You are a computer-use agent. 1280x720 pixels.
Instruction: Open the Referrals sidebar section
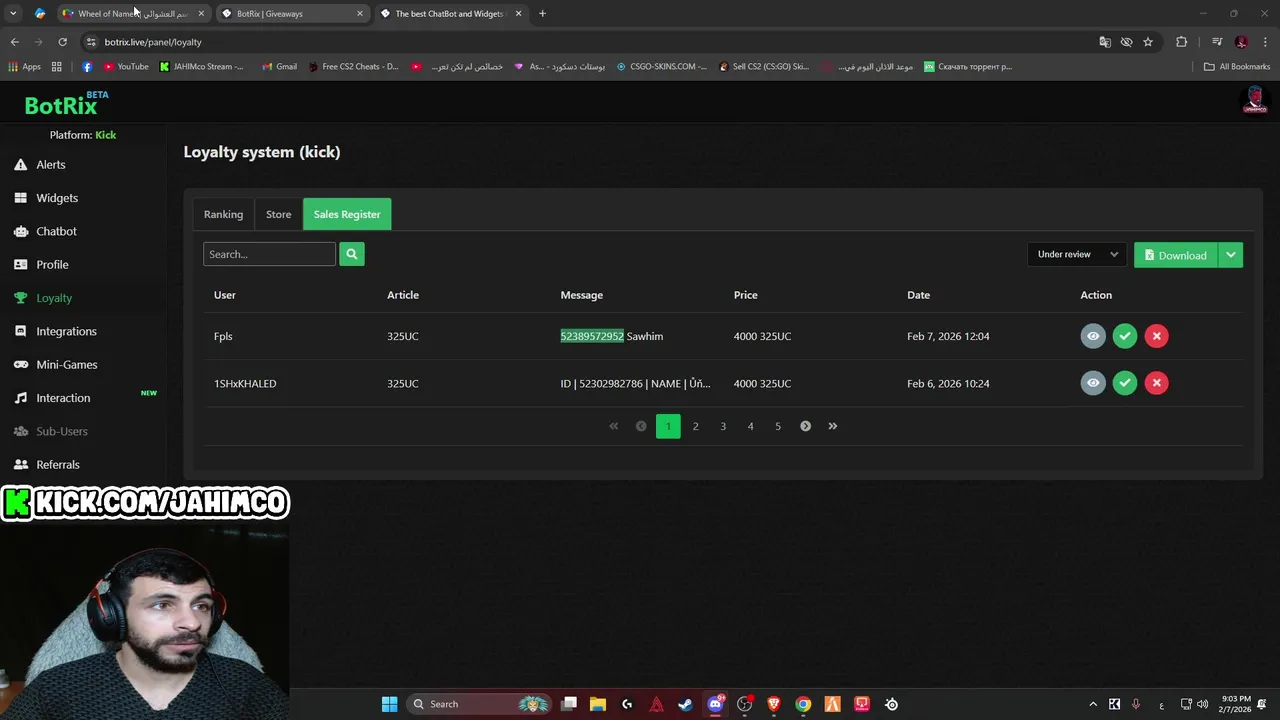[x=58, y=465]
